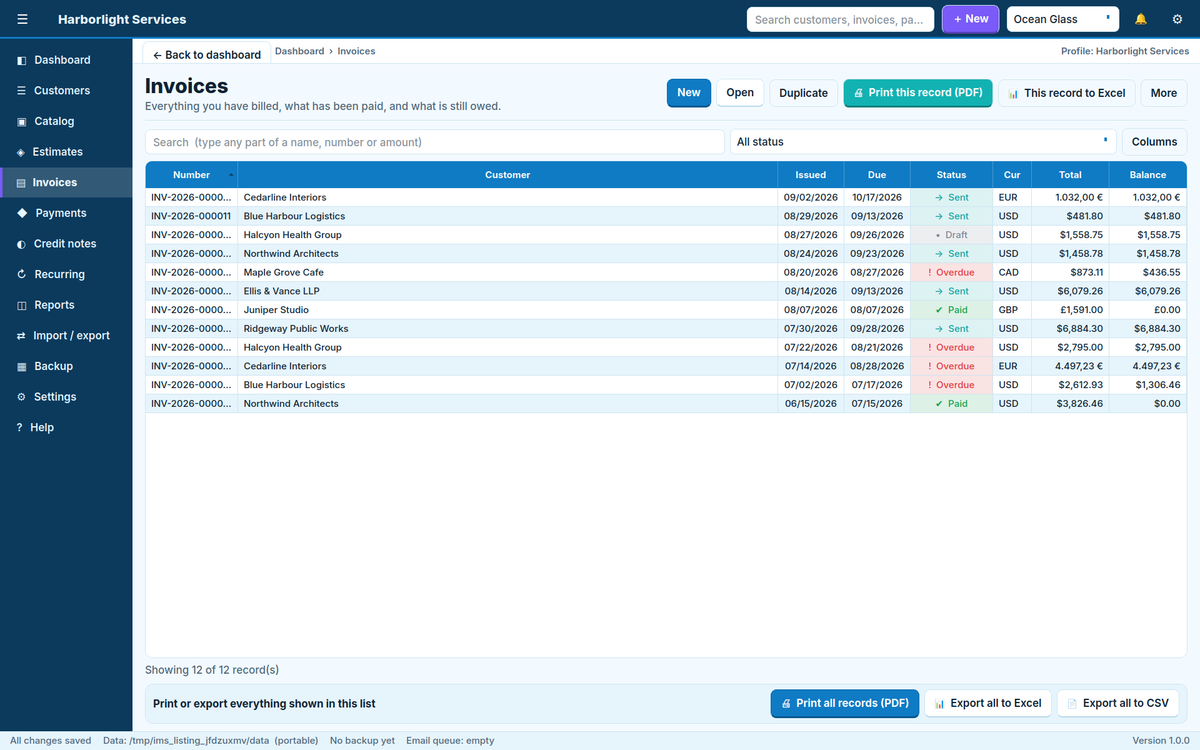Click the 4.497,23 € total cell
This screenshot has width=1200, height=750.
[x=1070, y=366]
